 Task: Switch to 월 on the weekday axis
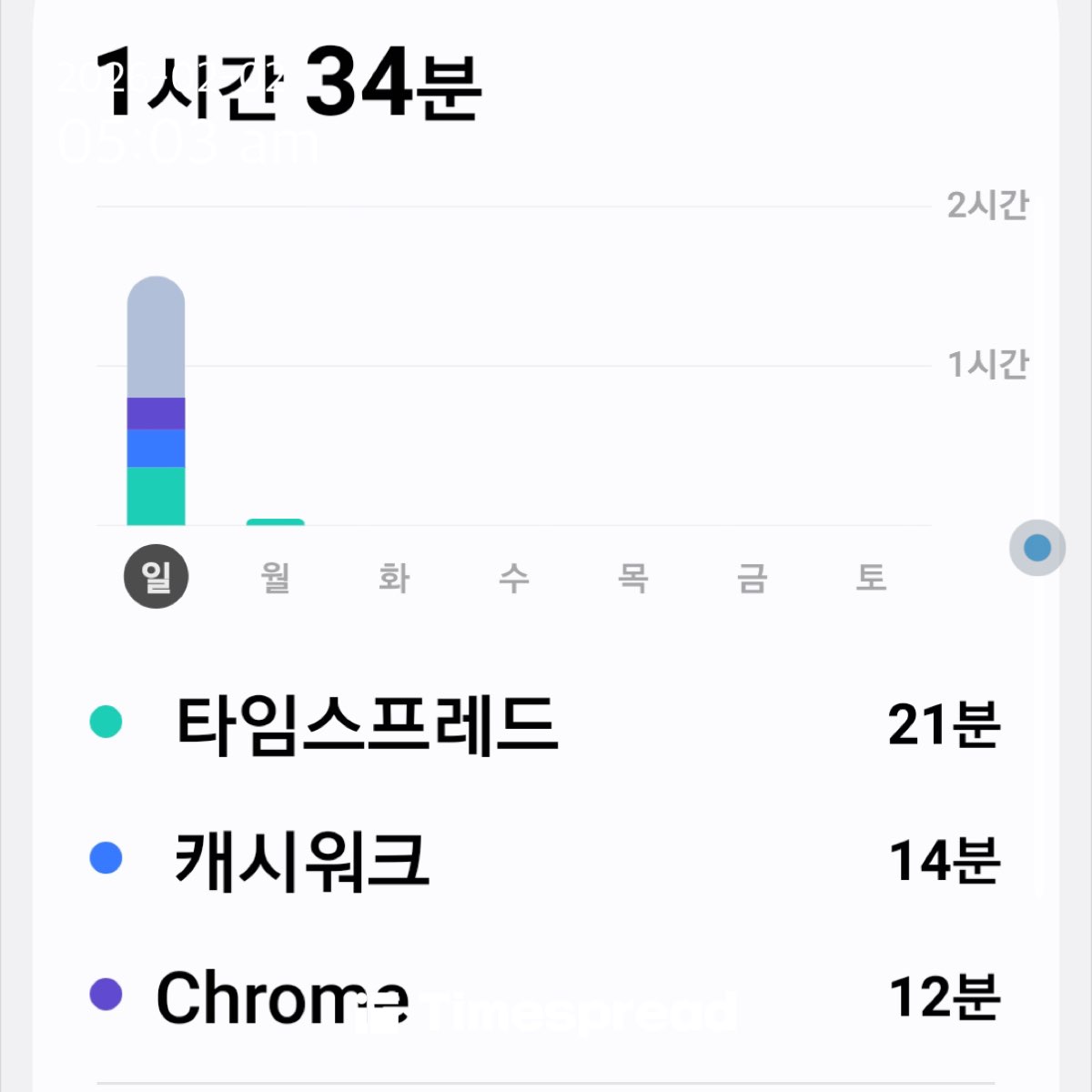(x=276, y=577)
